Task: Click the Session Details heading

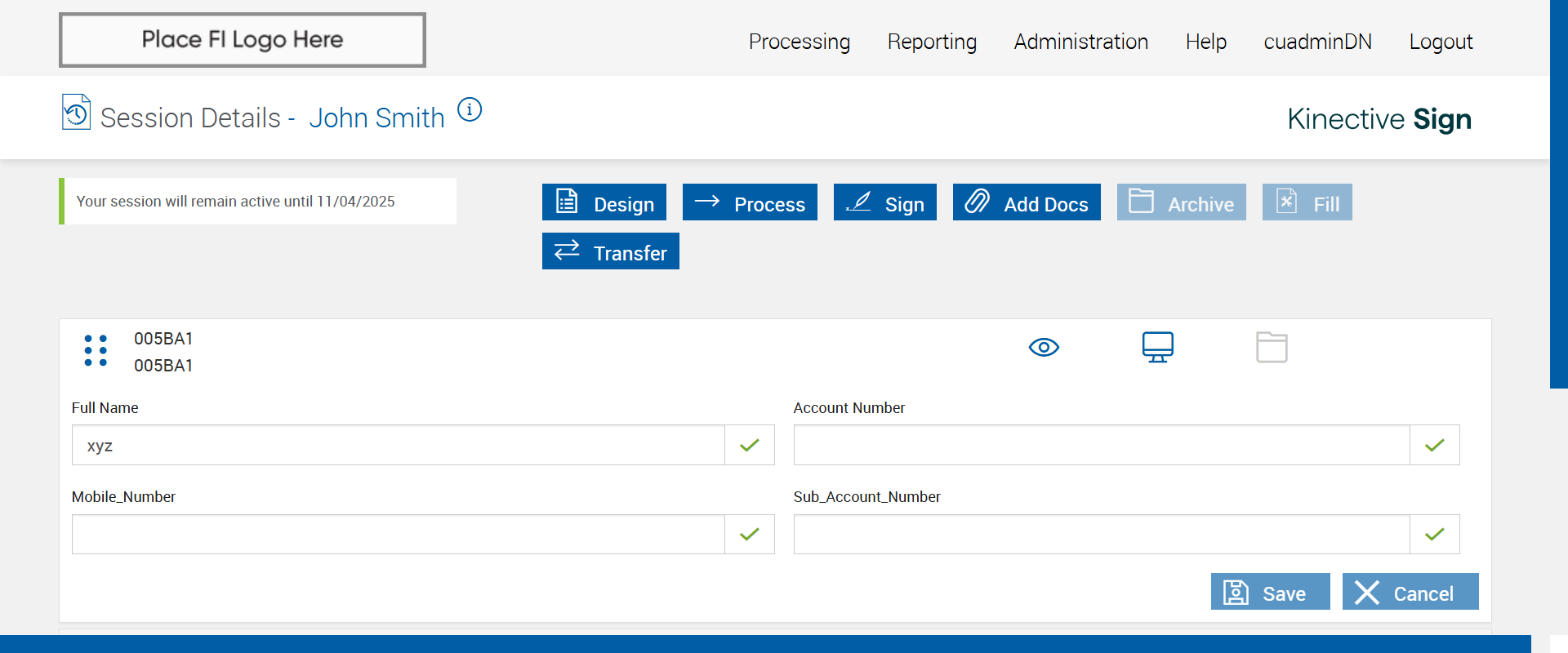Action: (190, 118)
